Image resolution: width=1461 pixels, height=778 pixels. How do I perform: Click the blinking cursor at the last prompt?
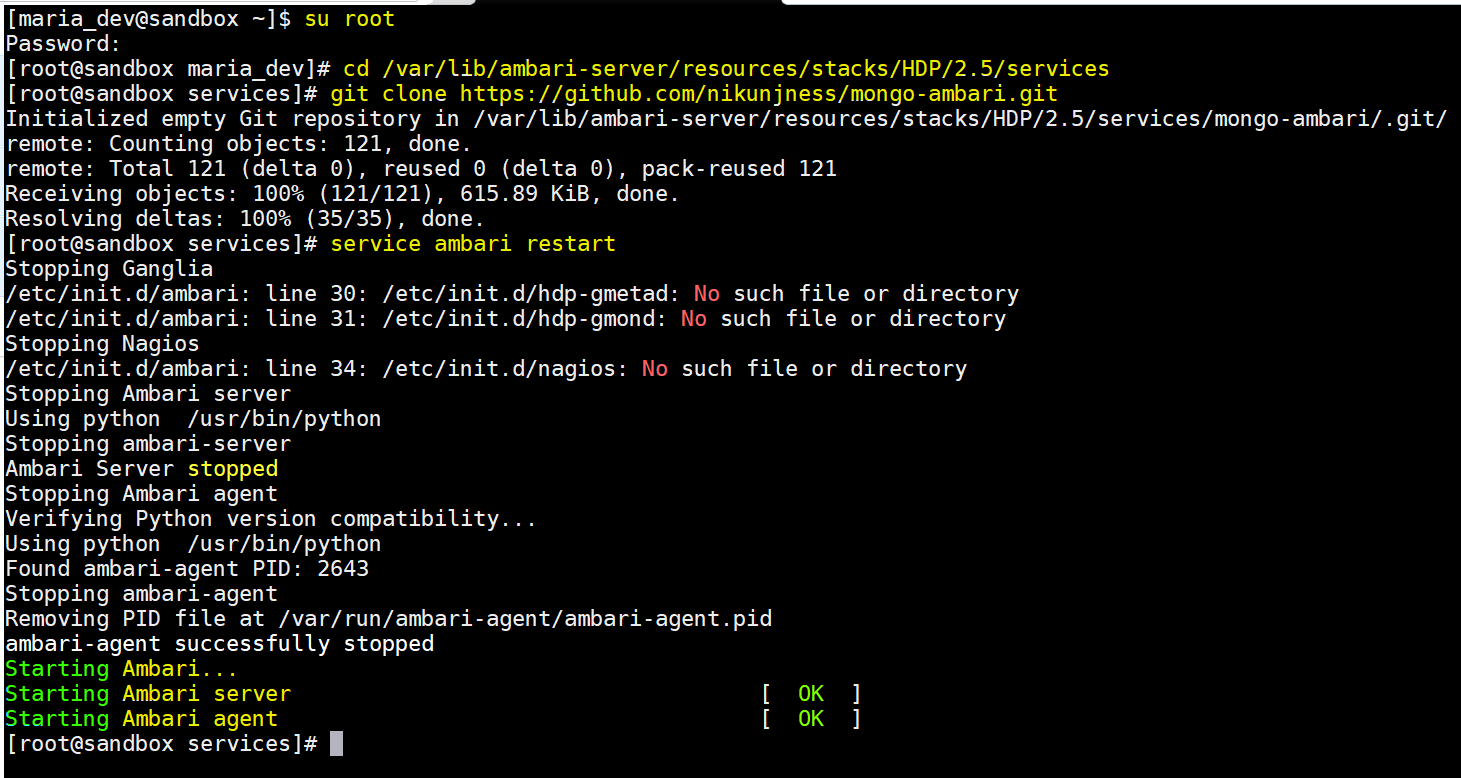point(336,743)
